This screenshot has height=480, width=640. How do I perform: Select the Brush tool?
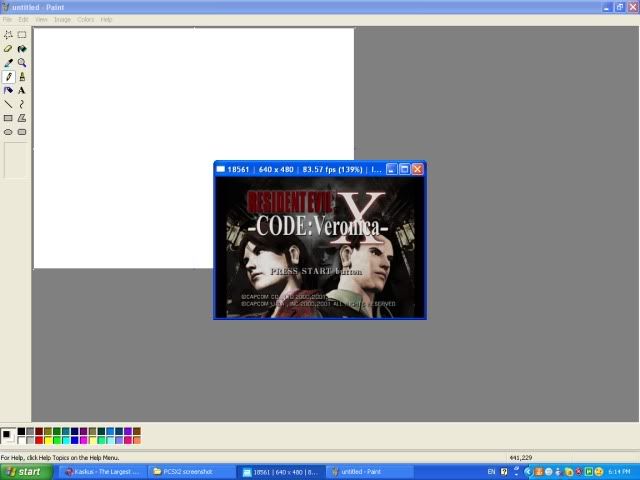[x=22, y=76]
